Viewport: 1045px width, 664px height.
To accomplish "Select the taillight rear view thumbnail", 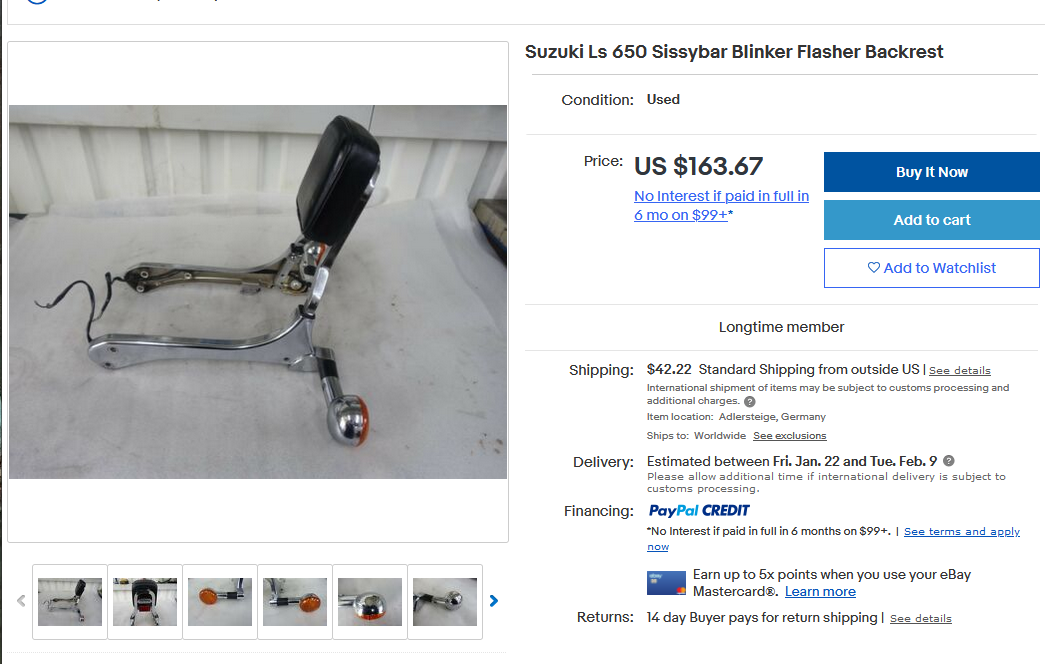I will [x=145, y=601].
